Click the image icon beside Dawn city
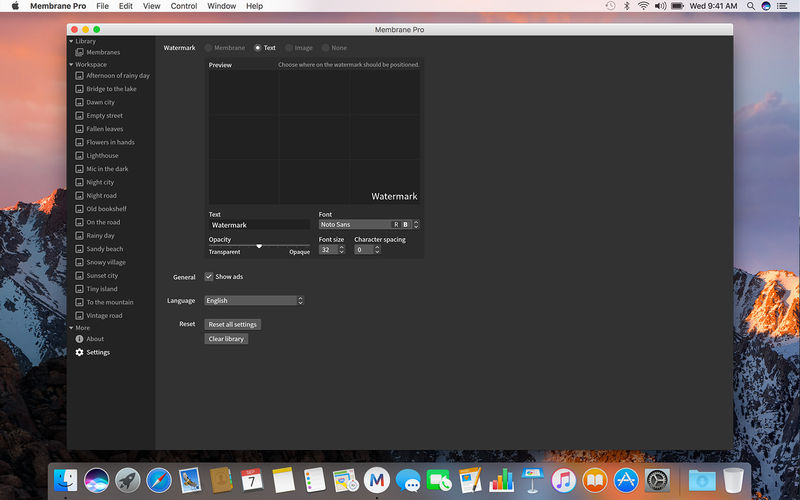800x500 pixels. coord(79,102)
